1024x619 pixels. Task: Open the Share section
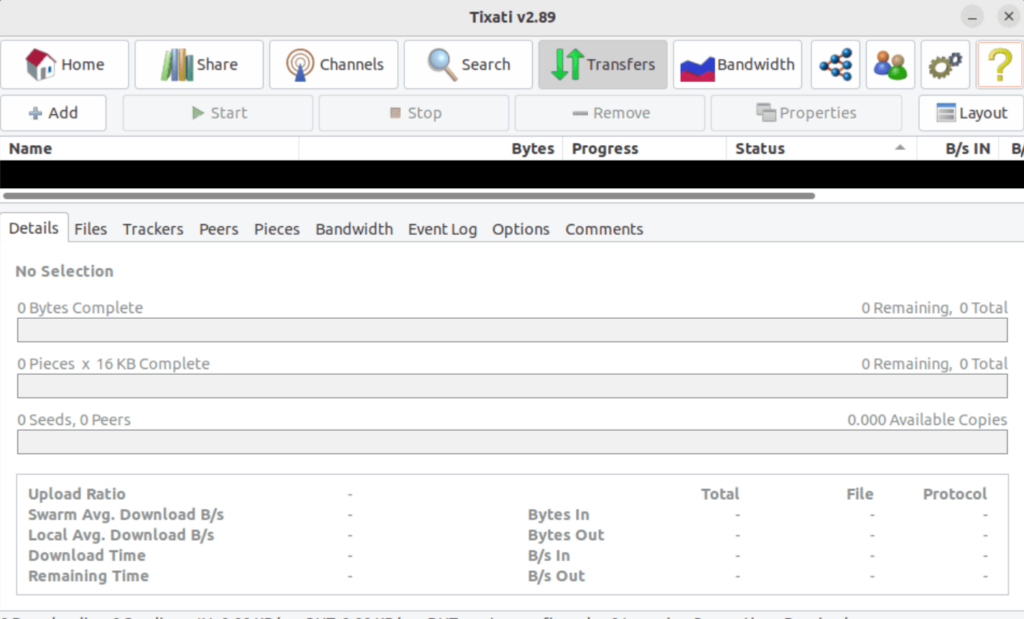pos(199,65)
